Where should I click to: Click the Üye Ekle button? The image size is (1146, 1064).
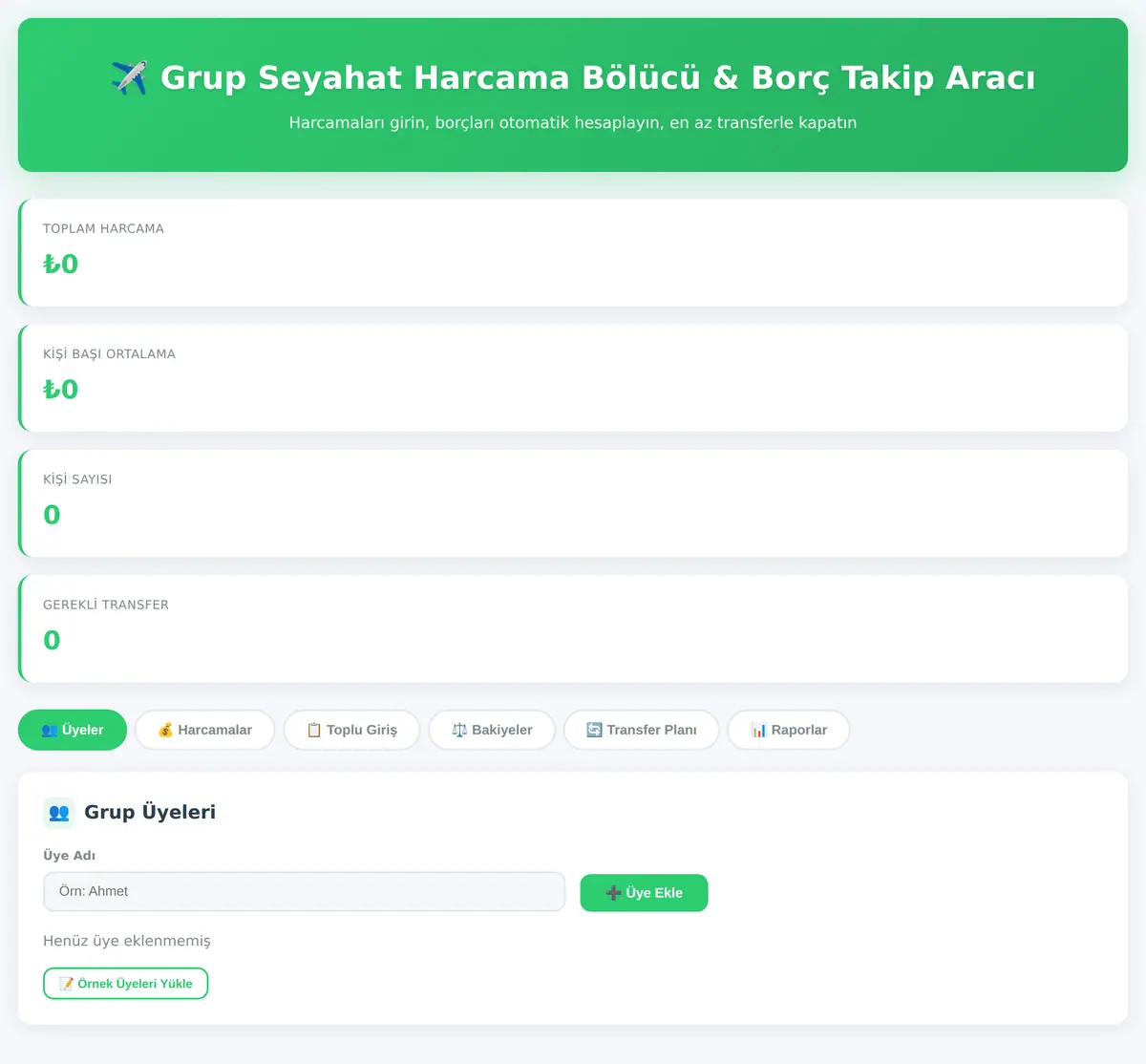tap(644, 893)
